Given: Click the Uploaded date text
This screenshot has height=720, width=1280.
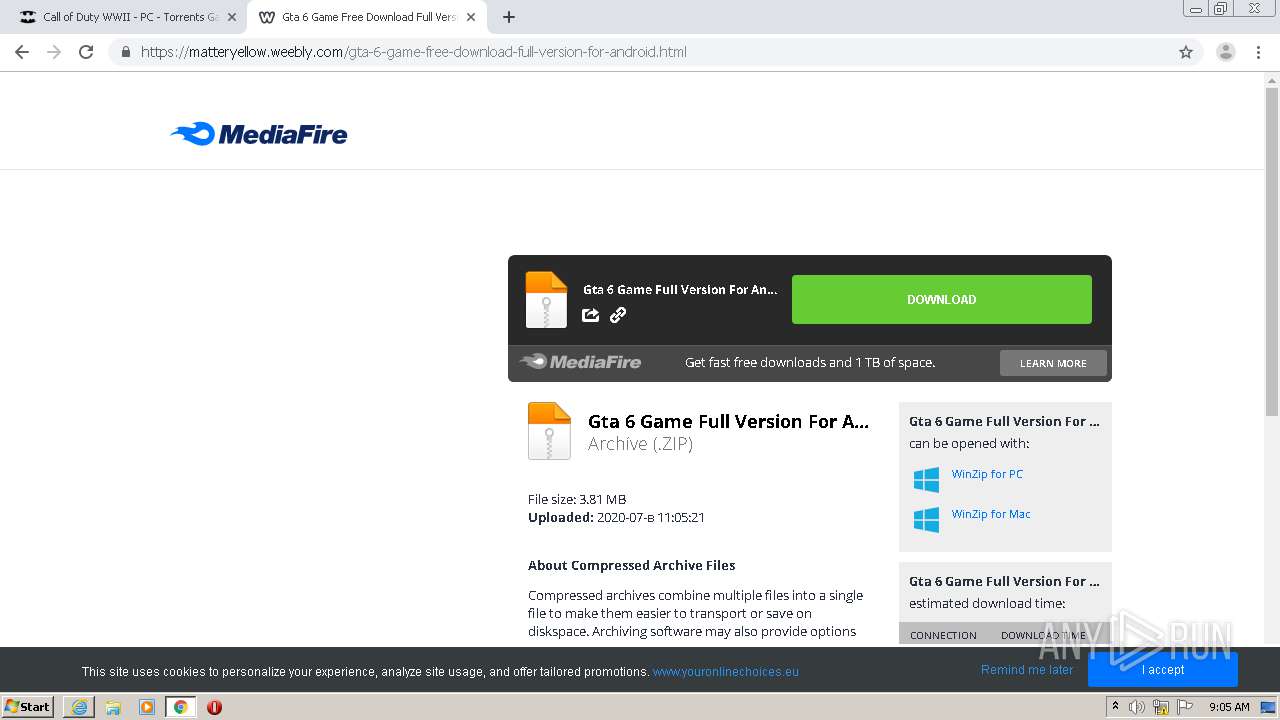Looking at the screenshot, I should click(616, 517).
